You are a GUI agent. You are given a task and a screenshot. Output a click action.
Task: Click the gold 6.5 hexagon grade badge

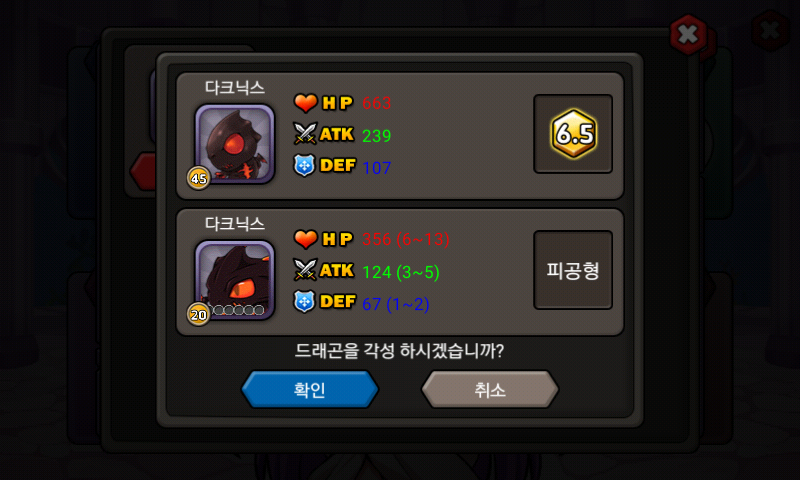pyautogui.click(x=573, y=134)
